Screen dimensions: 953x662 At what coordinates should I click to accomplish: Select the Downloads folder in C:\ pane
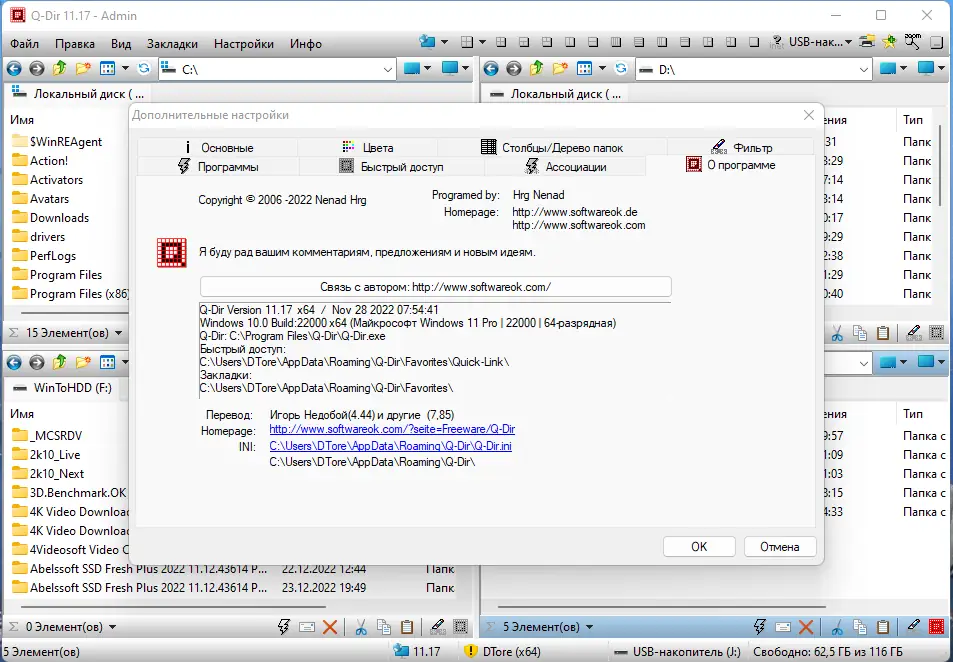click(59, 218)
